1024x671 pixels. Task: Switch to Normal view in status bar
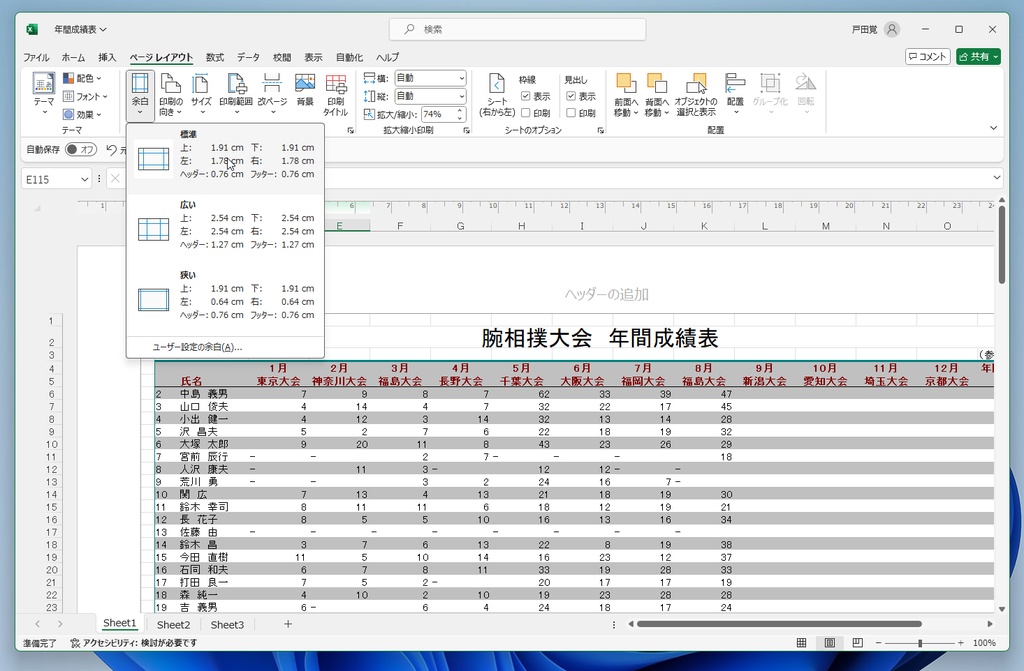tap(801, 643)
